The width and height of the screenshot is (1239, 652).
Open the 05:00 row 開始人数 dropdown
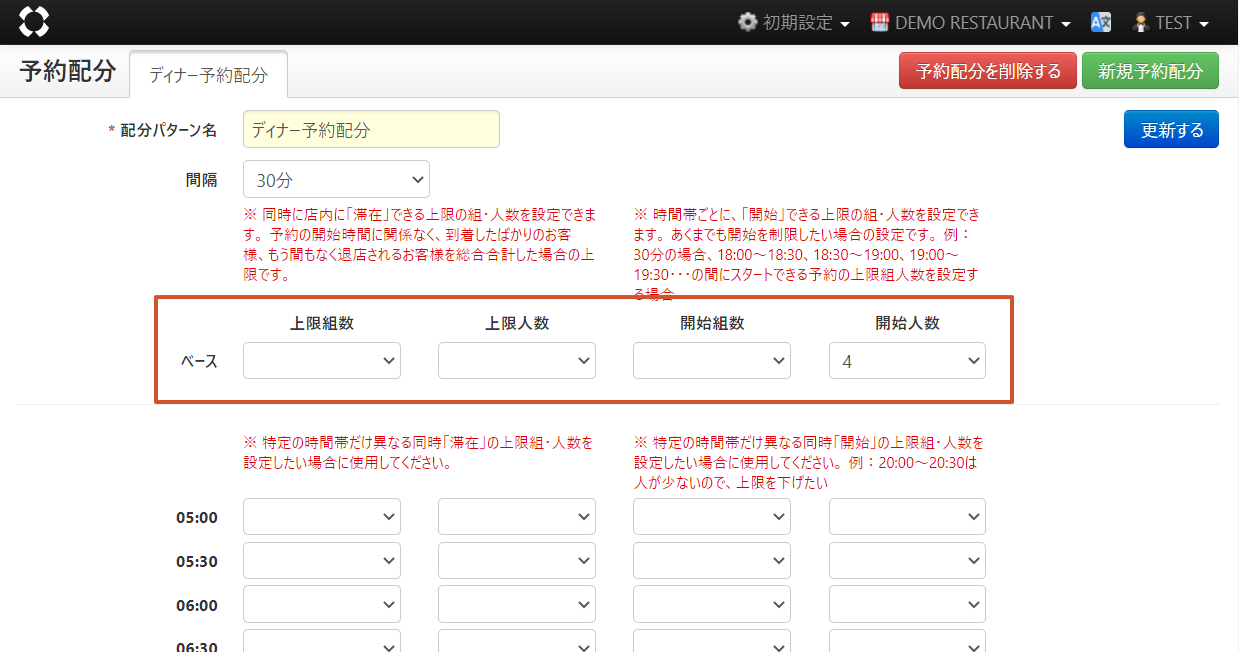click(907, 517)
